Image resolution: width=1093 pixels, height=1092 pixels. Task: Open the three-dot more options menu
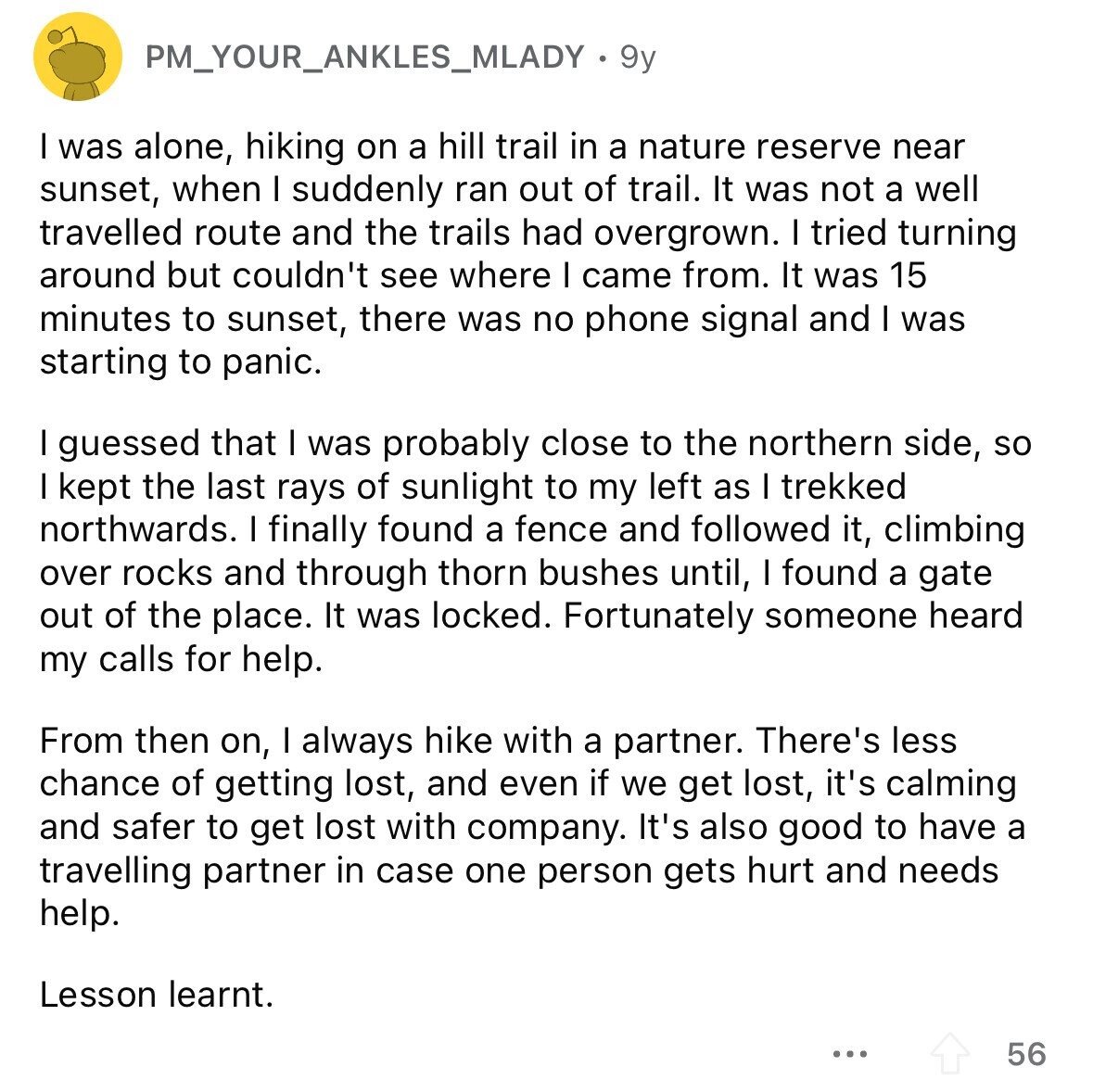click(x=850, y=1054)
